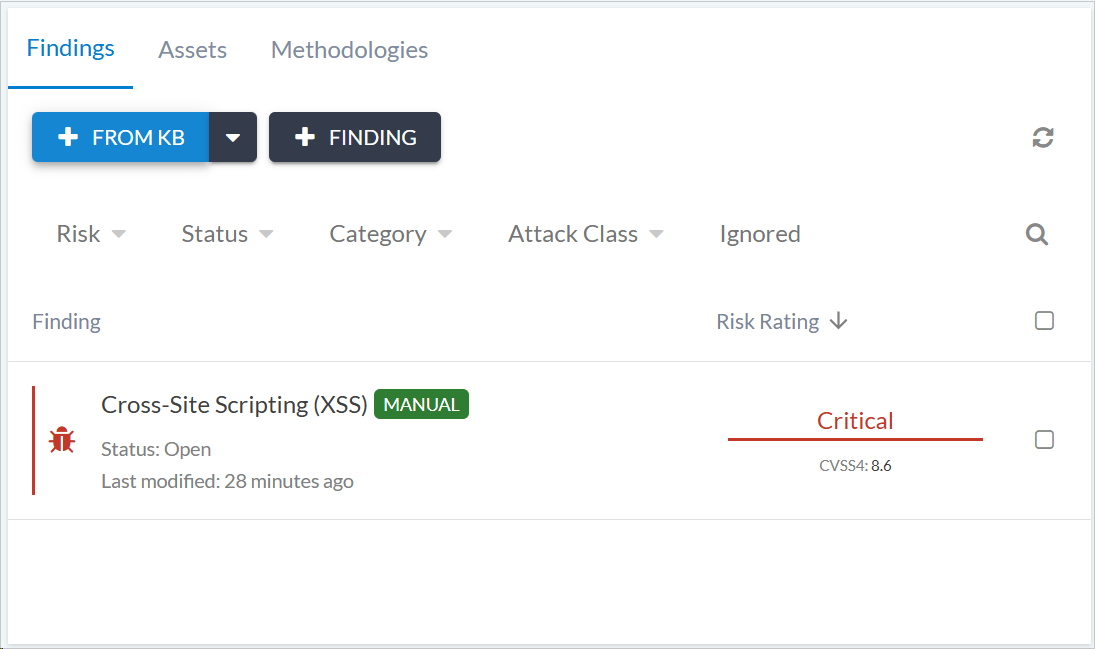Open the Risk filter dropdown
The image size is (1095, 649).
tap(91, 234)
